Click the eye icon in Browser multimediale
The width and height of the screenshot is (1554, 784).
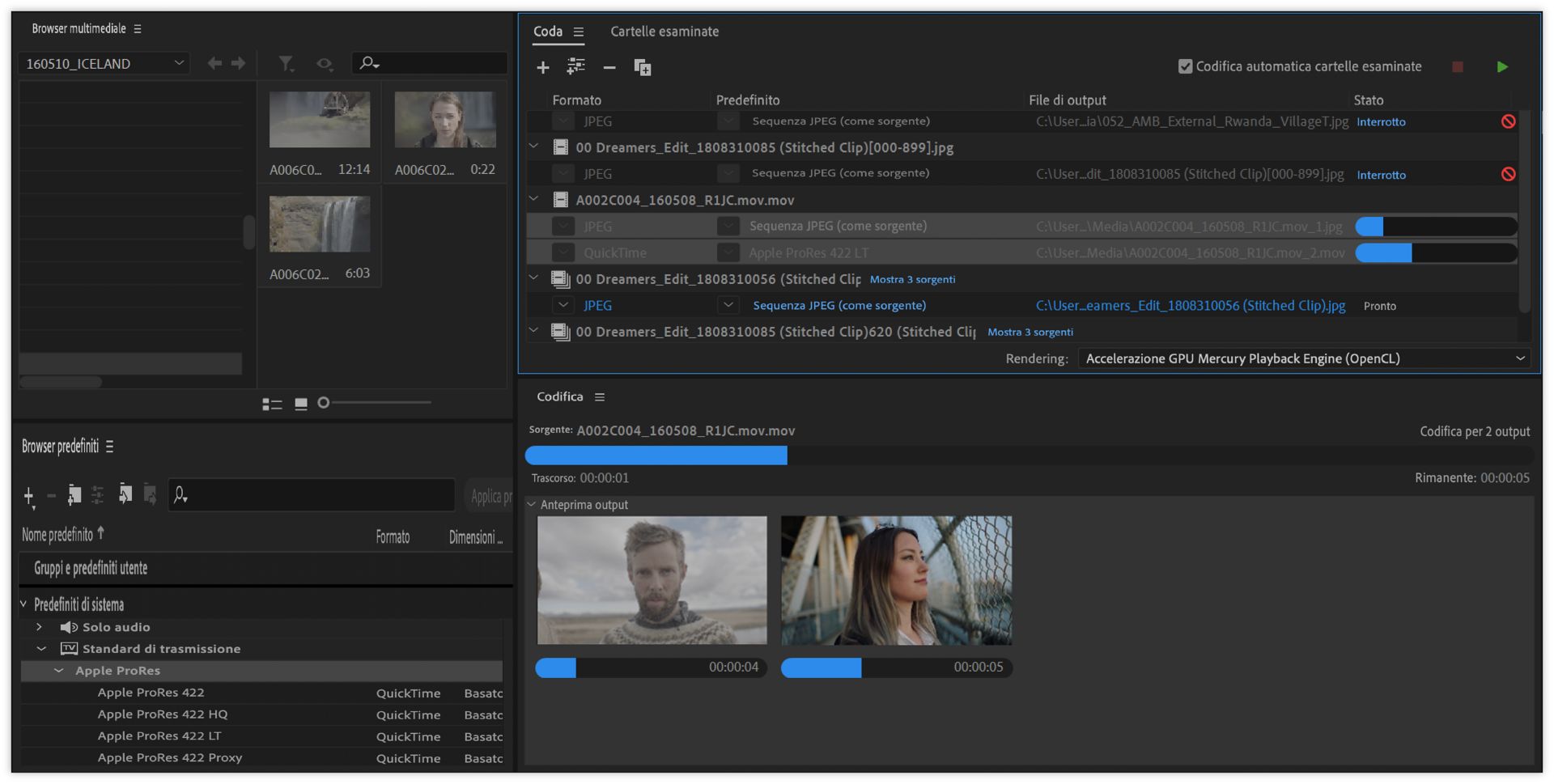pos(325,63)
